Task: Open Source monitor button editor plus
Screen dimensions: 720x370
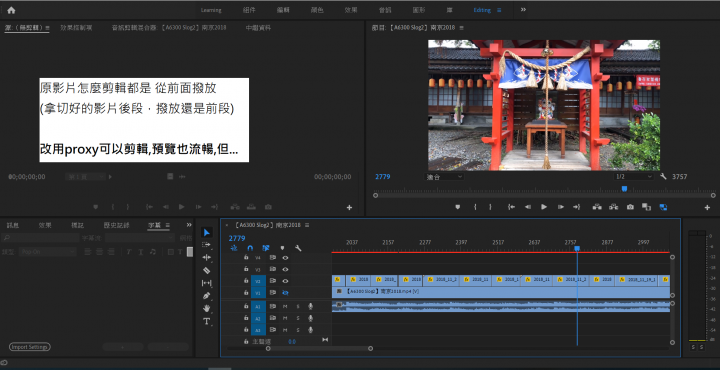Action: click(349, 207)
